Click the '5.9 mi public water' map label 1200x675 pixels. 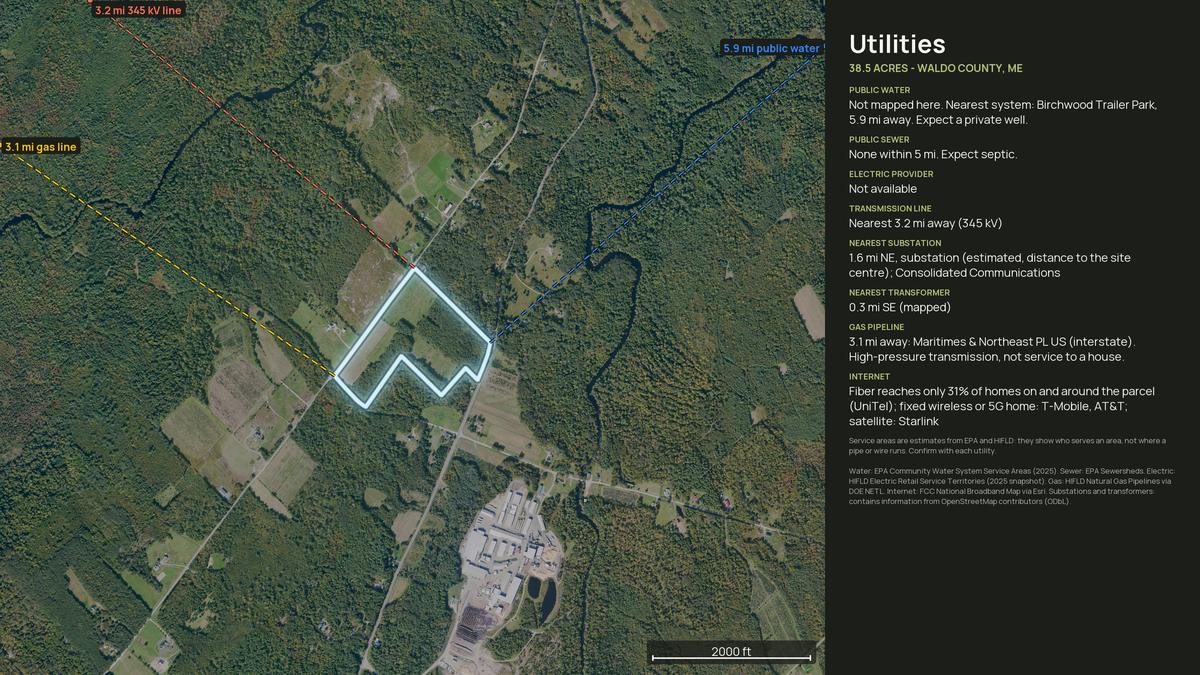(x=773, y=48)
